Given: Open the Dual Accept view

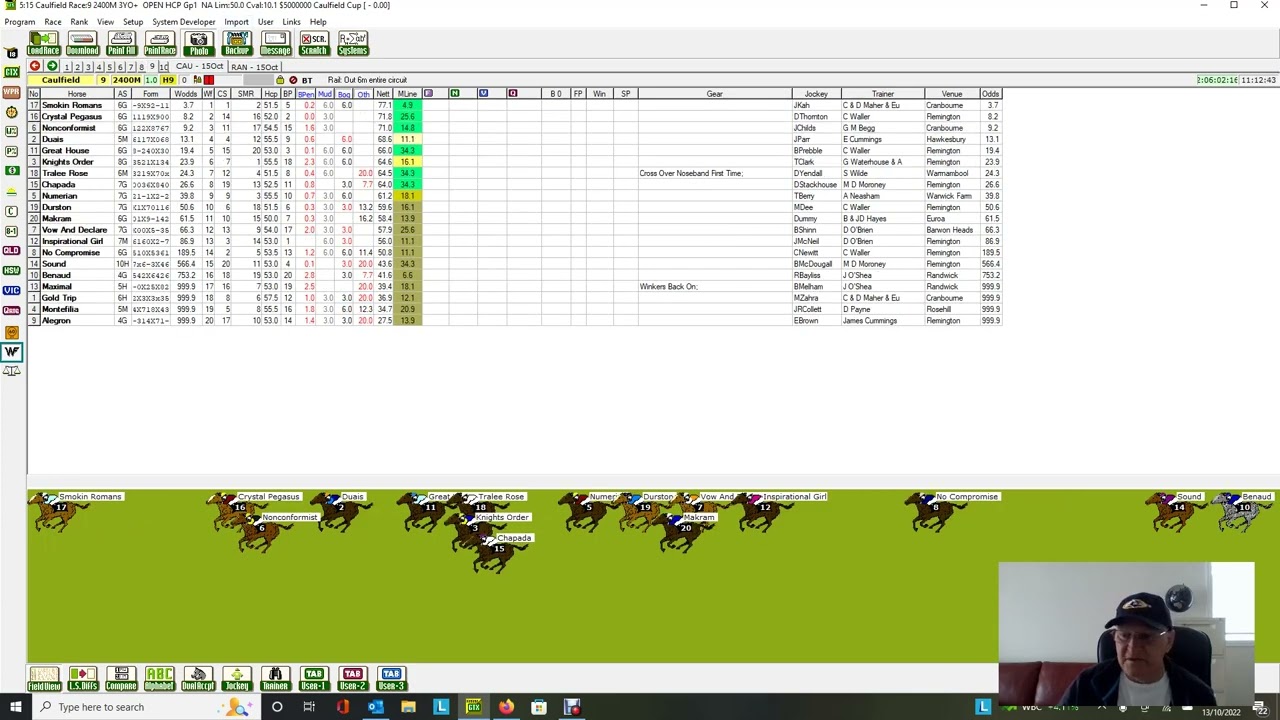Looking at the screenshot, I should pyautogui.click(x=198, y=679).
